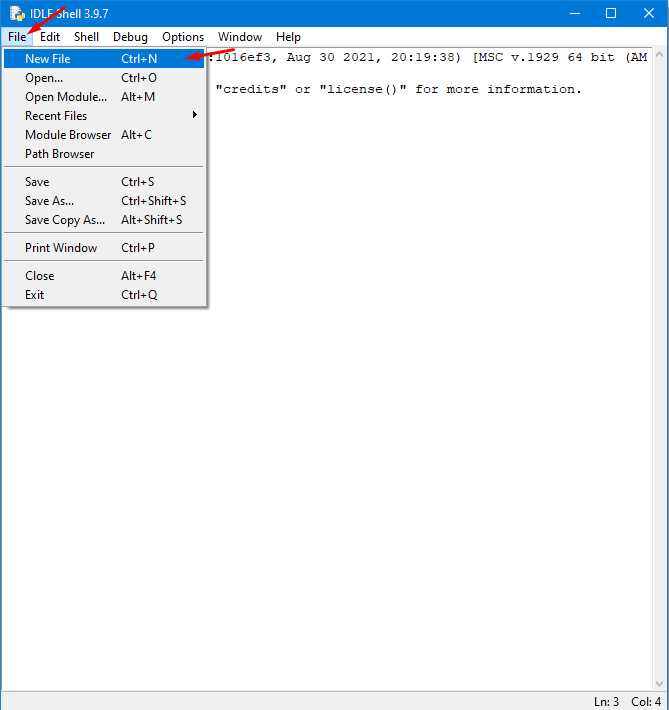Click the IDLE Python icon in title bar

(17, 14)
